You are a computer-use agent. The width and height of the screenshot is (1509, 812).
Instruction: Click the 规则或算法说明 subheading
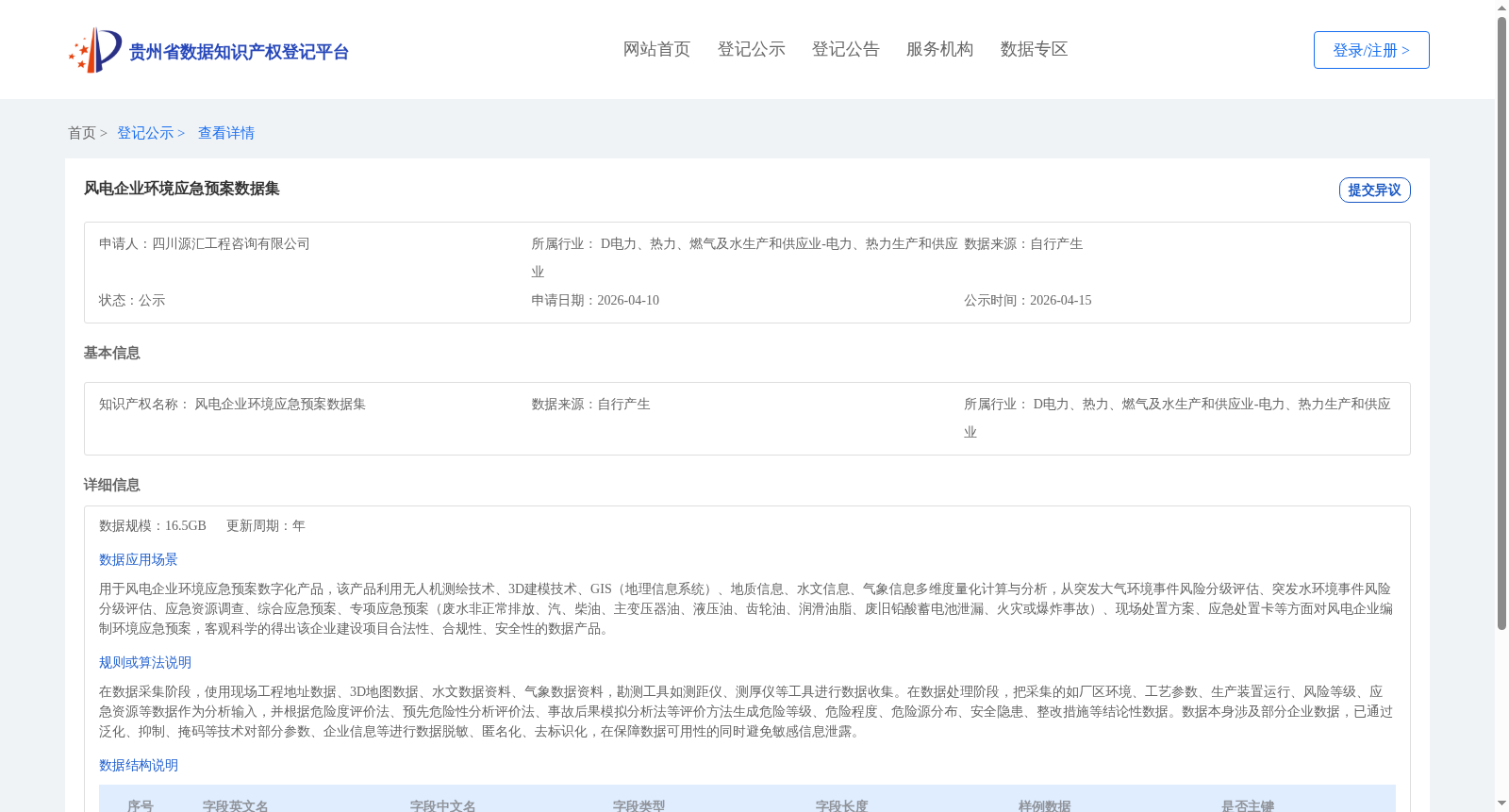(x=145, y=662)
